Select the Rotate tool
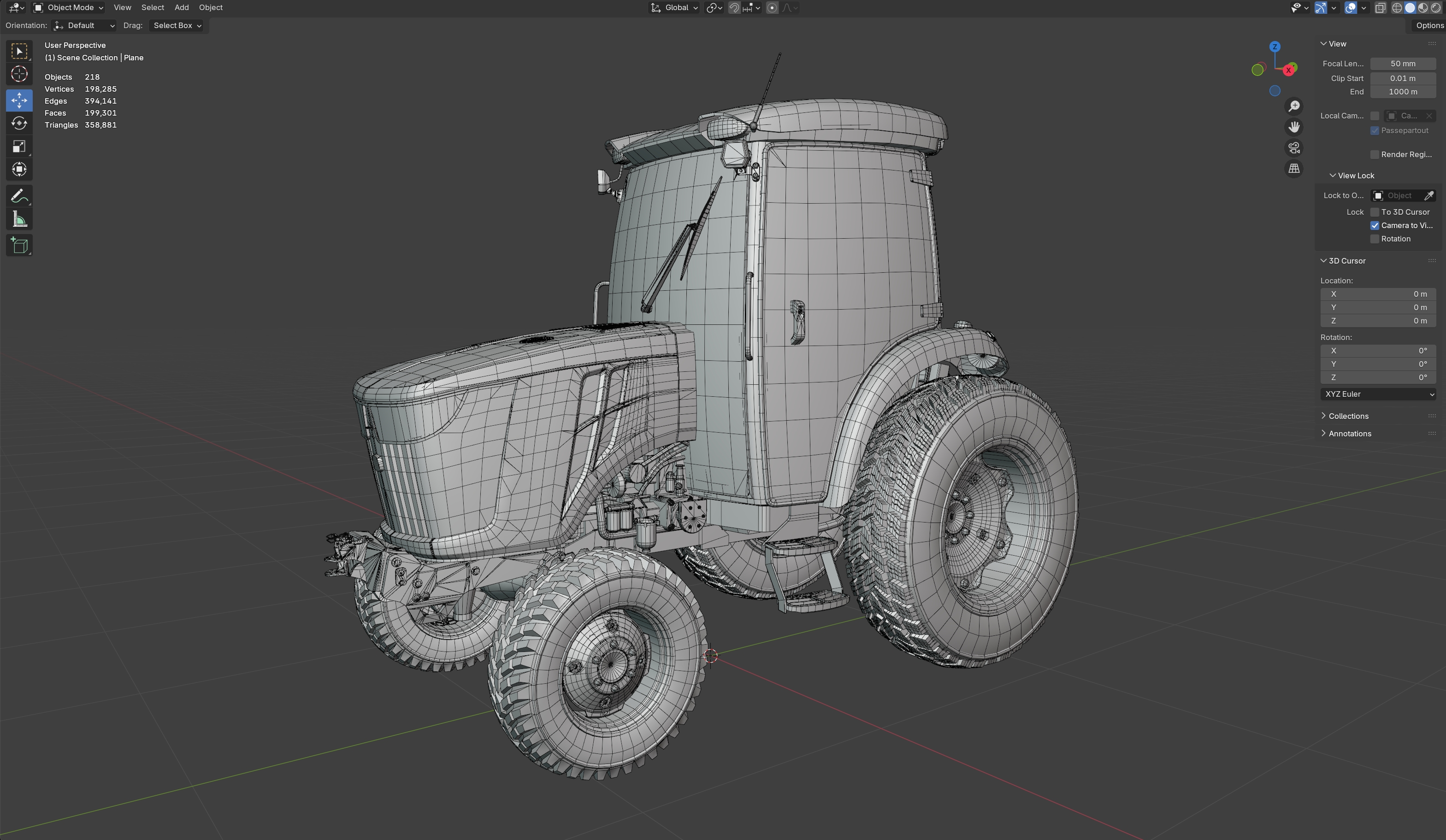Viewport: 1446px width, 840px height. point(19,123)
